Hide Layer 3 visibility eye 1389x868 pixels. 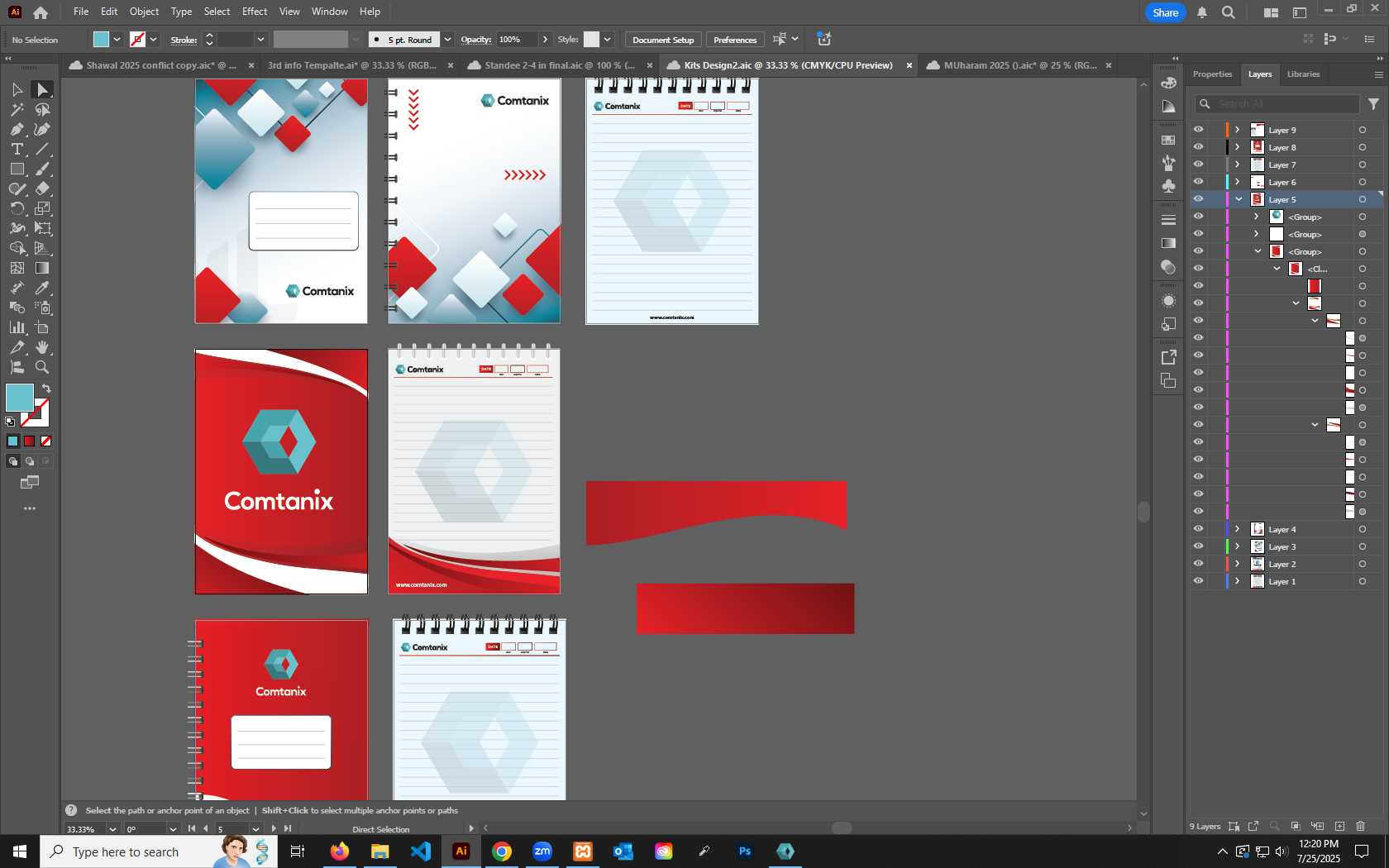click(1198, 546)
